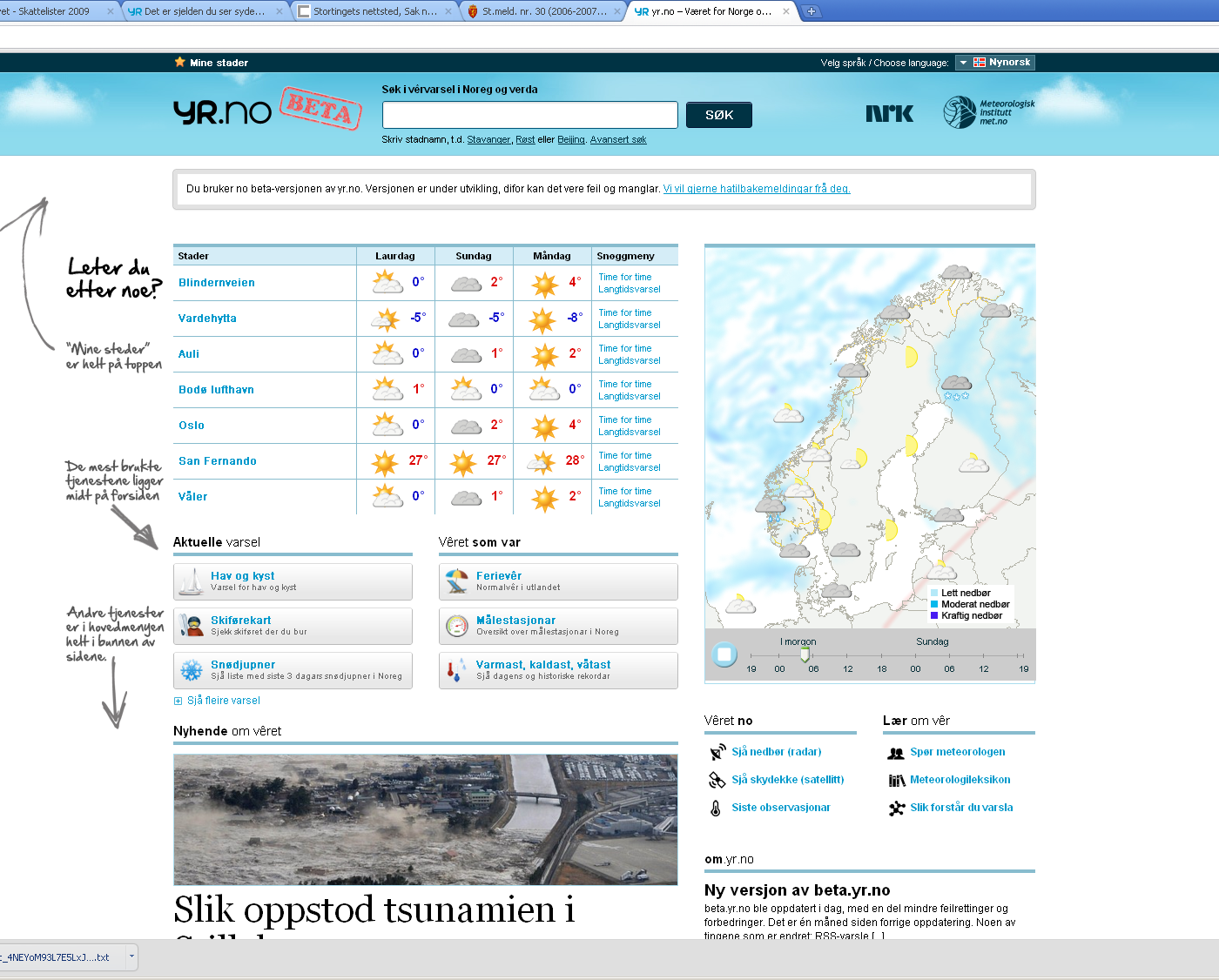The image size is (1219, 980).
Task: Click the radar icon beside Sjå nedbør
Action: pyautogui.click(x=717, y=752)
